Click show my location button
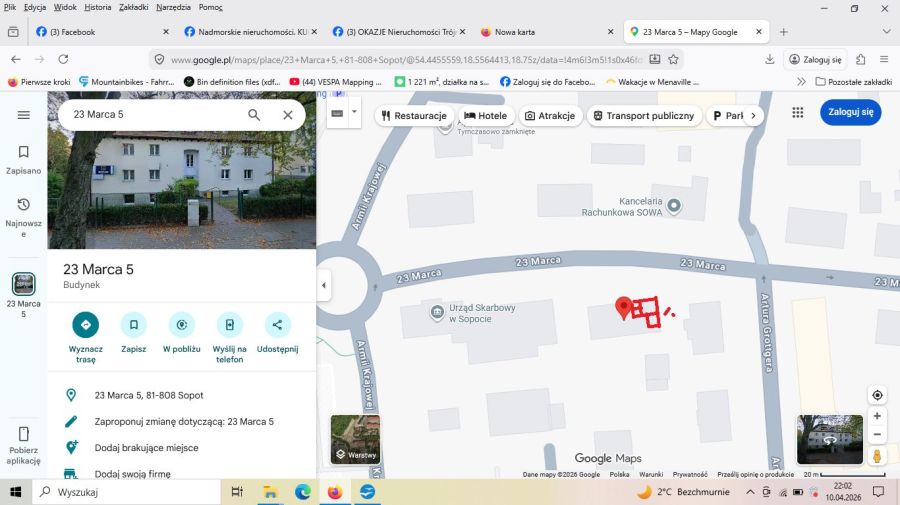This screenshot has width=900, height=505. tap(877, 395)
